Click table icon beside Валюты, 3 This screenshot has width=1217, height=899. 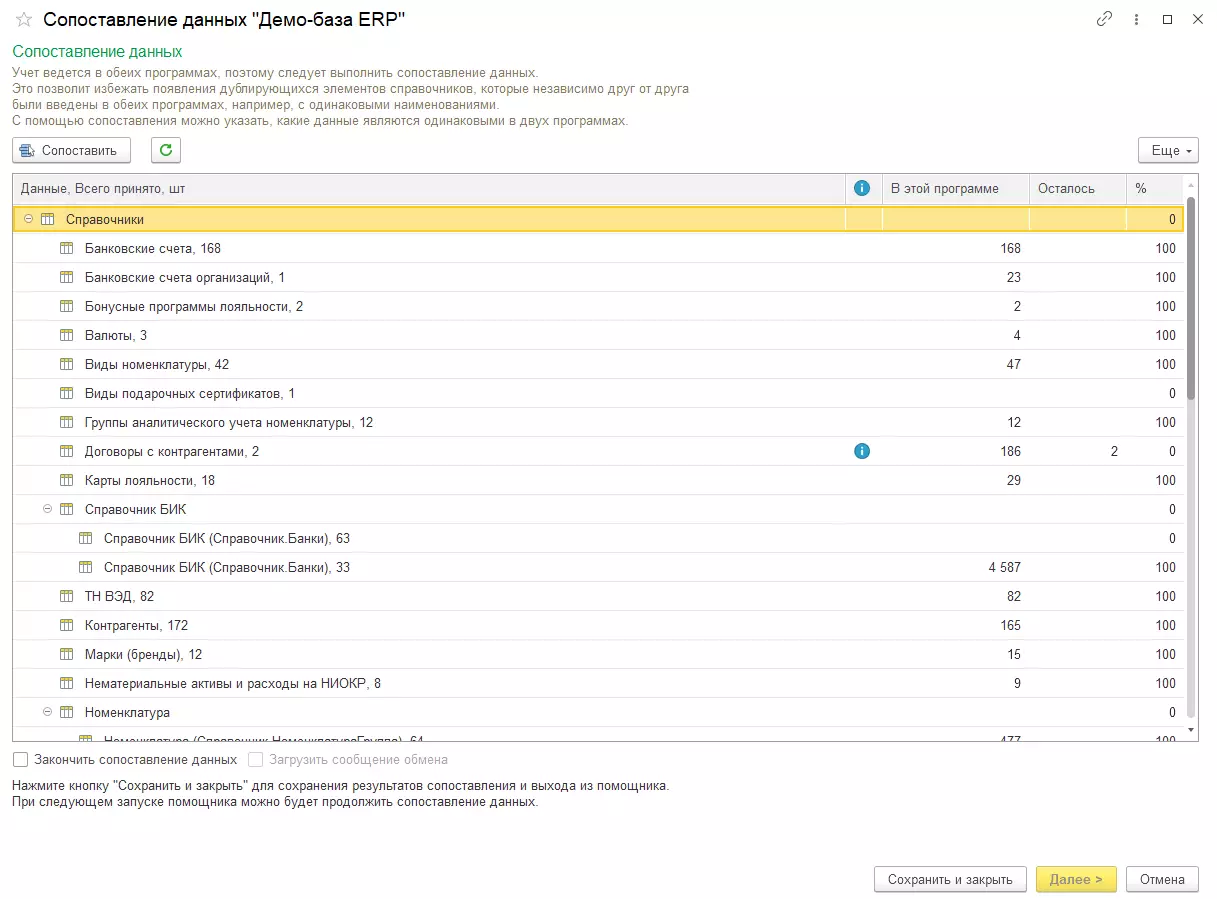67,335
